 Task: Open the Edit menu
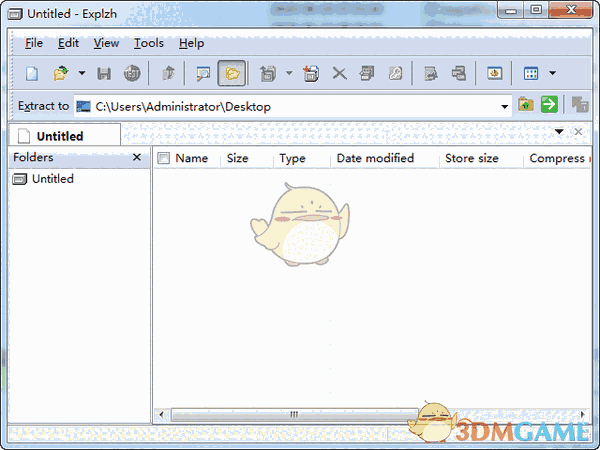click(68, 43)
